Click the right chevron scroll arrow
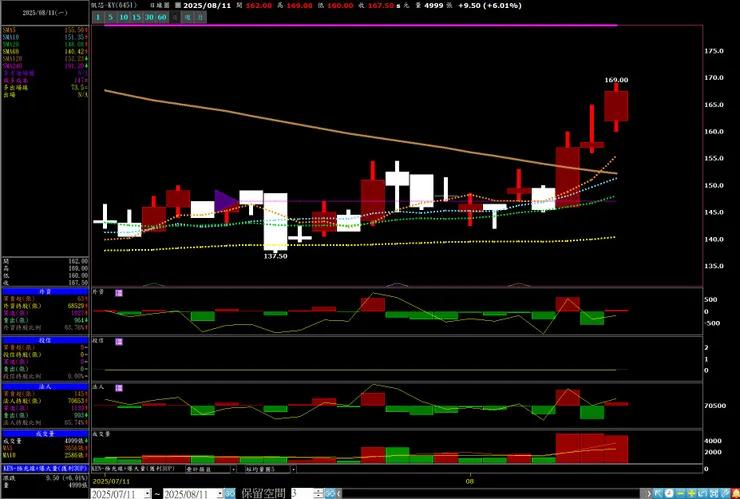Screen dimensions: 740x499 pos(648,494)
